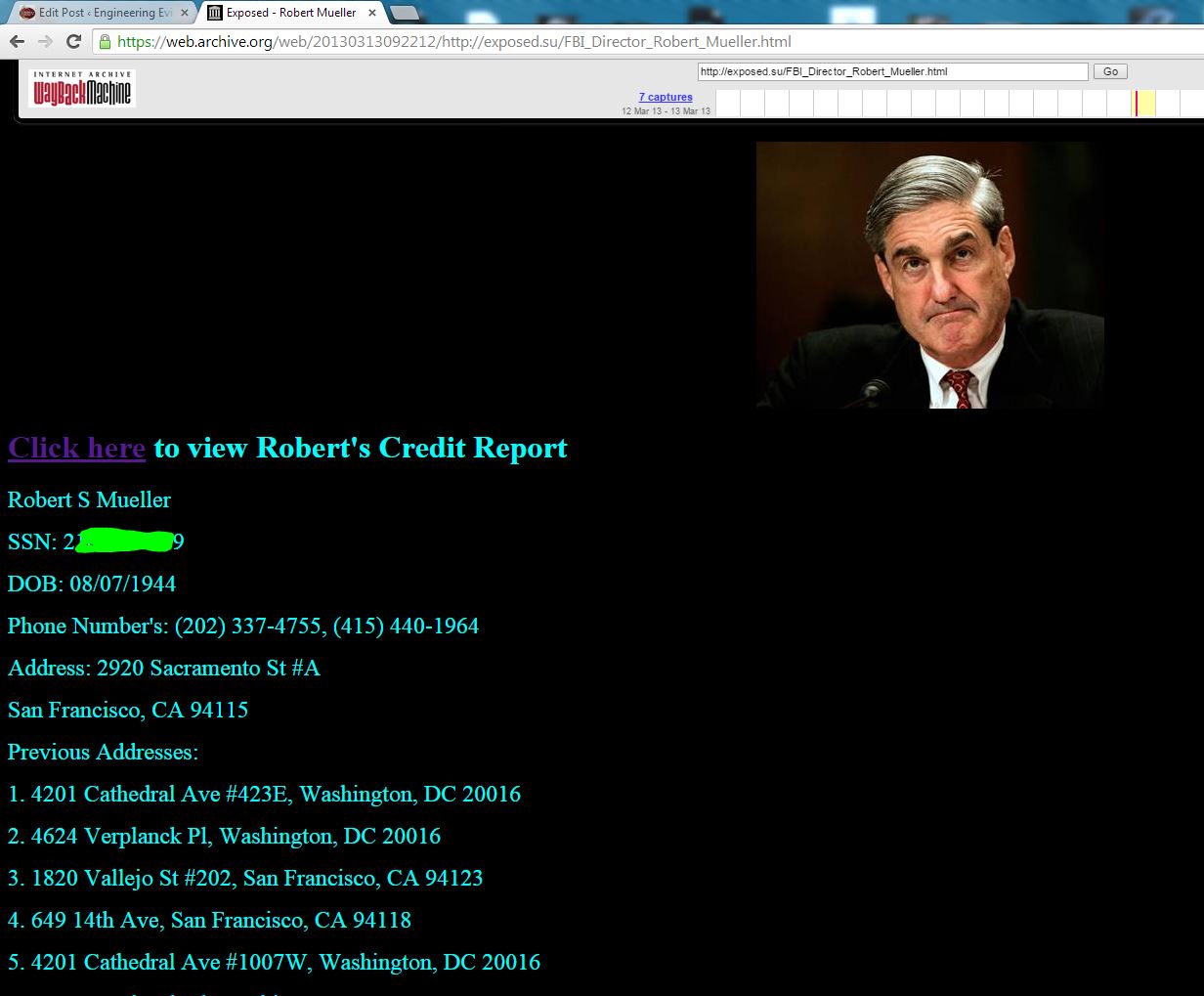The width and height of the screenshot is (1204, 996).
Task: Click the browser Forward arrow button
Action: pyautogui.click(x=45, y=41)
